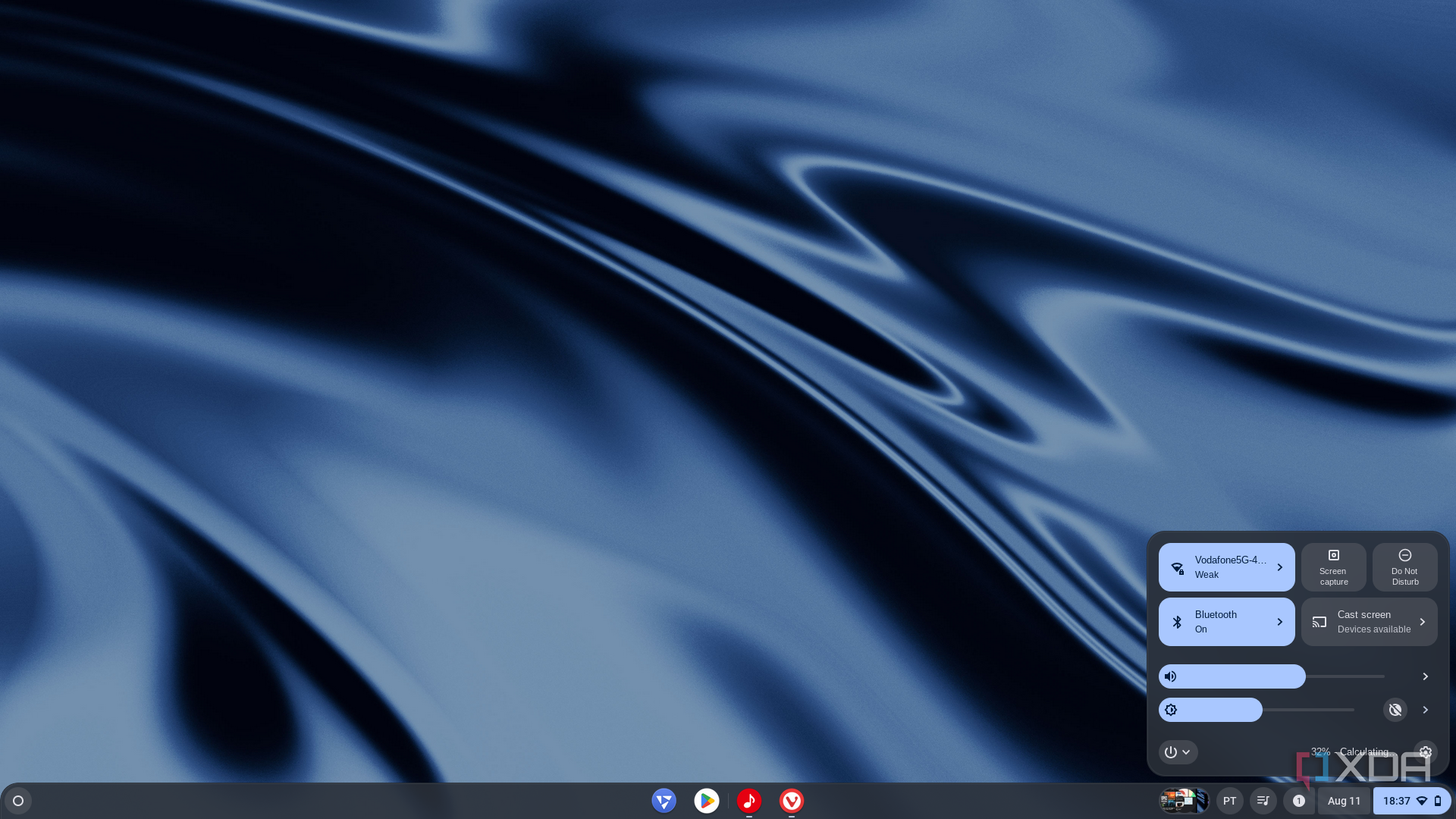Expand the audio settings arrow beside volume
This screenshot has width=1456, height=819.
tap(1425, 676)
